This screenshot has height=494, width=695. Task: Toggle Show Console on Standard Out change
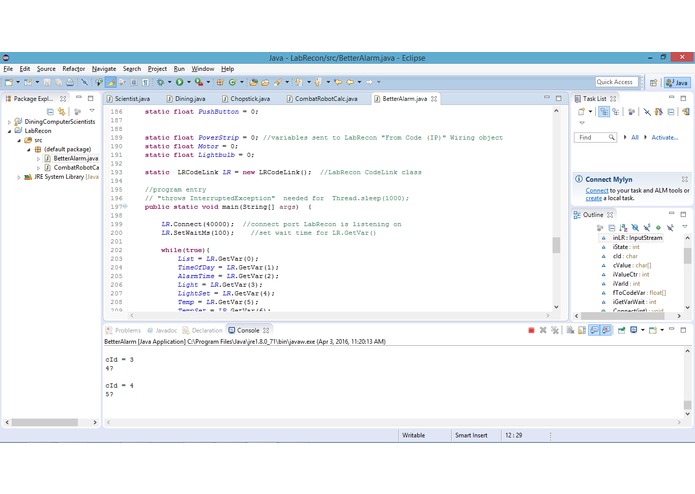(x=594, y=330)
